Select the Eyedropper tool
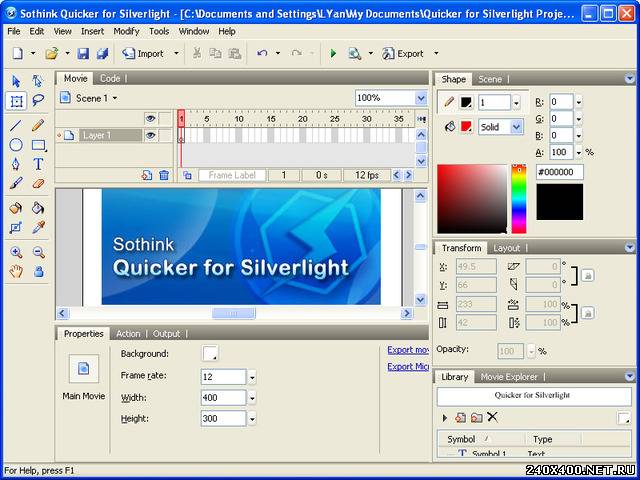Screen dimensions: 640x480 (x=38, y=227)
